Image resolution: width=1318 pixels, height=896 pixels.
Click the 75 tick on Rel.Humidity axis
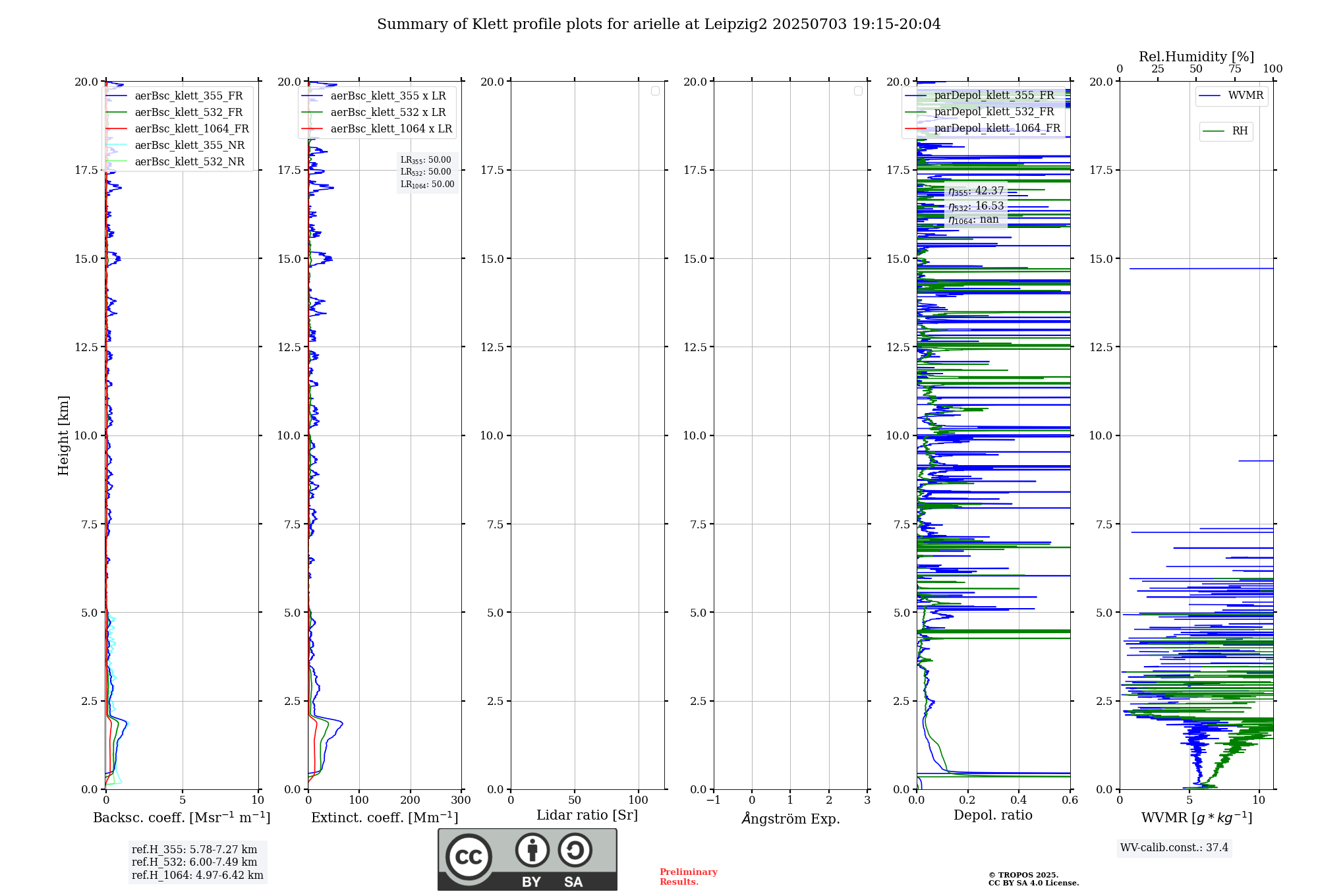[x=1235, y=69]
